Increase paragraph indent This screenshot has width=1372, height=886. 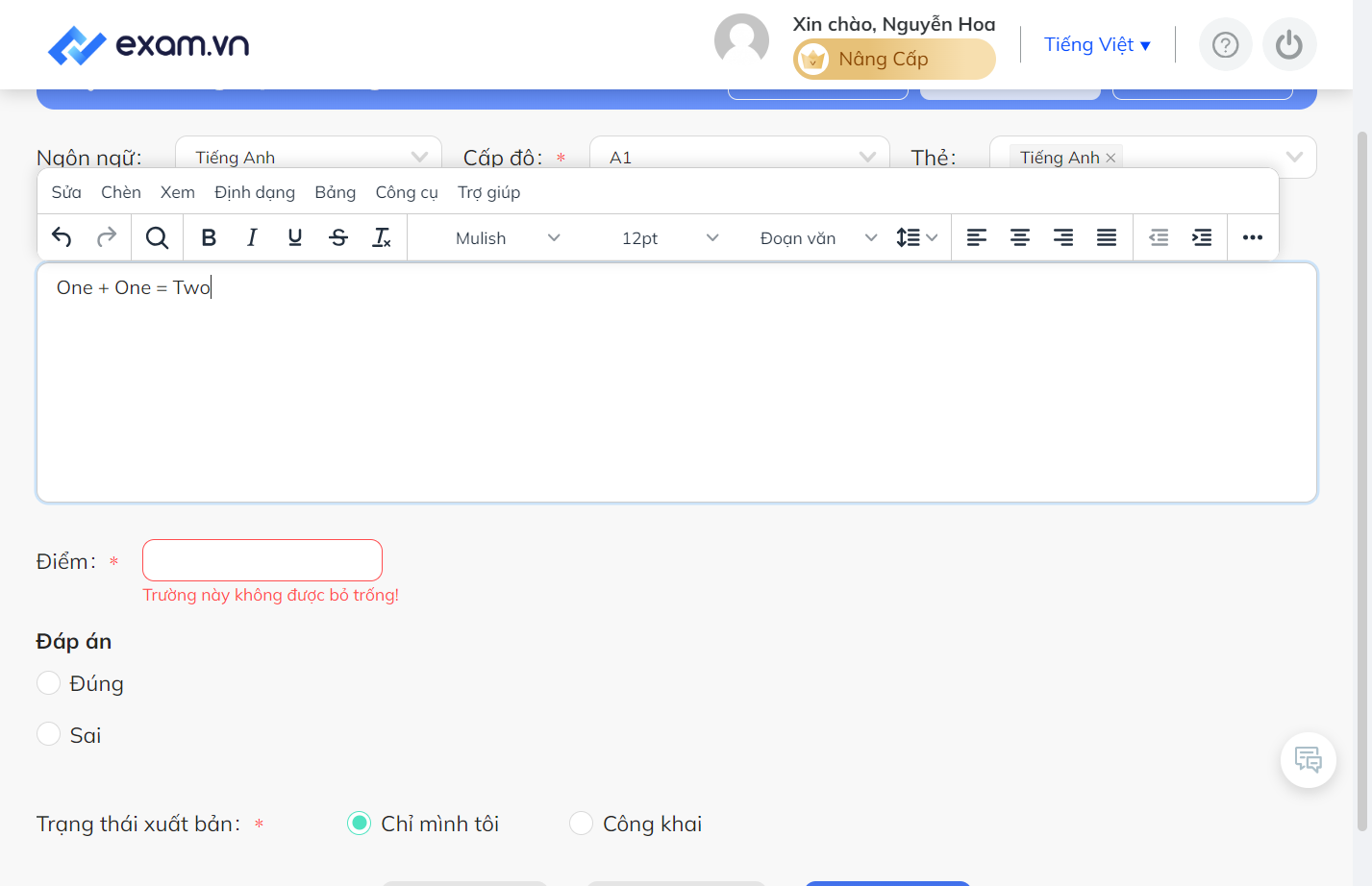(1202, 237)
